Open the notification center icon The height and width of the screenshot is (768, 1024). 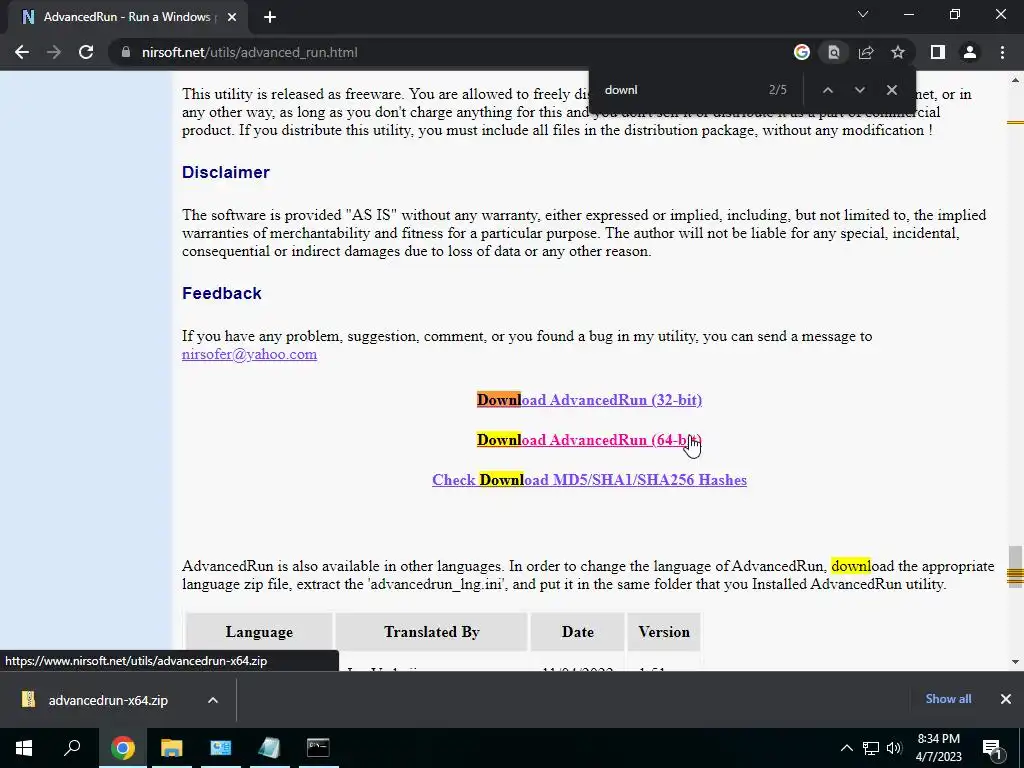click(992, 748)
